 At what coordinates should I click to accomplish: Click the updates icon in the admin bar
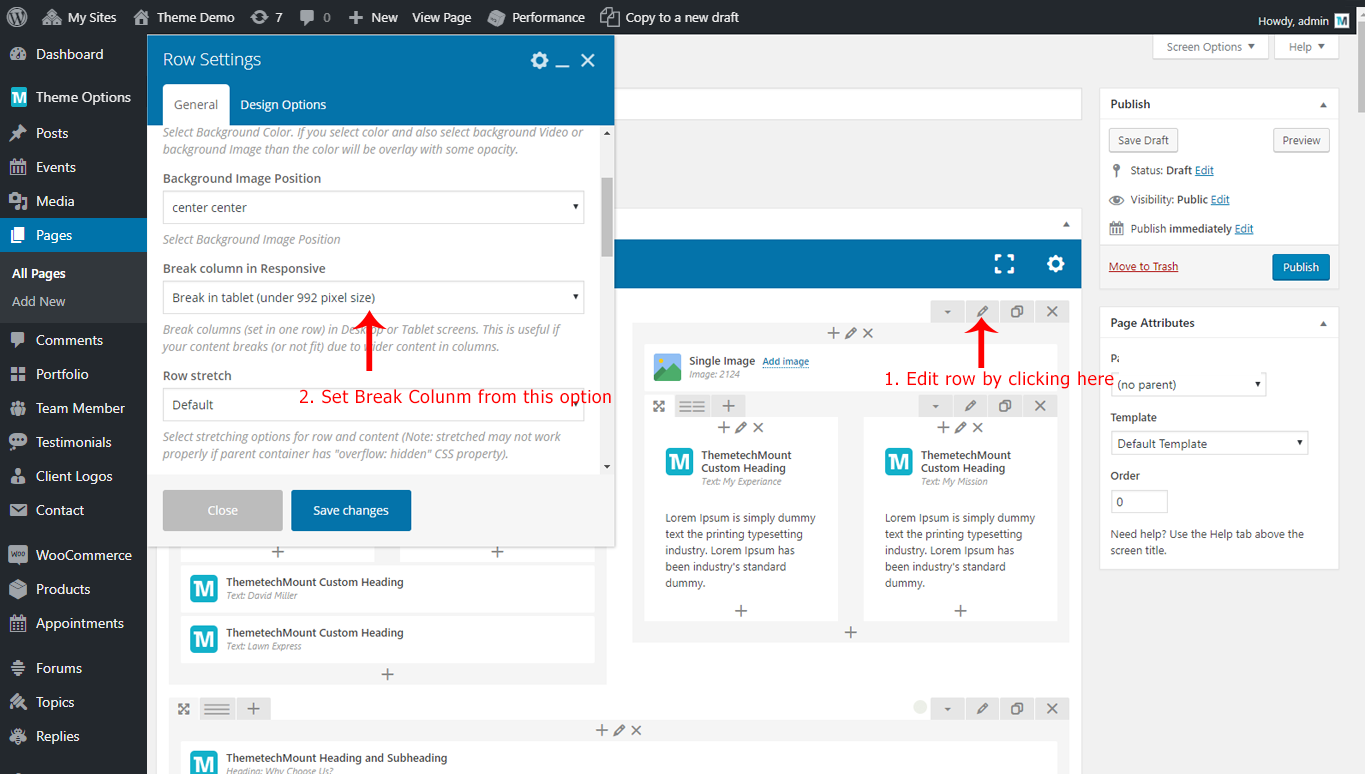(266, 17)
